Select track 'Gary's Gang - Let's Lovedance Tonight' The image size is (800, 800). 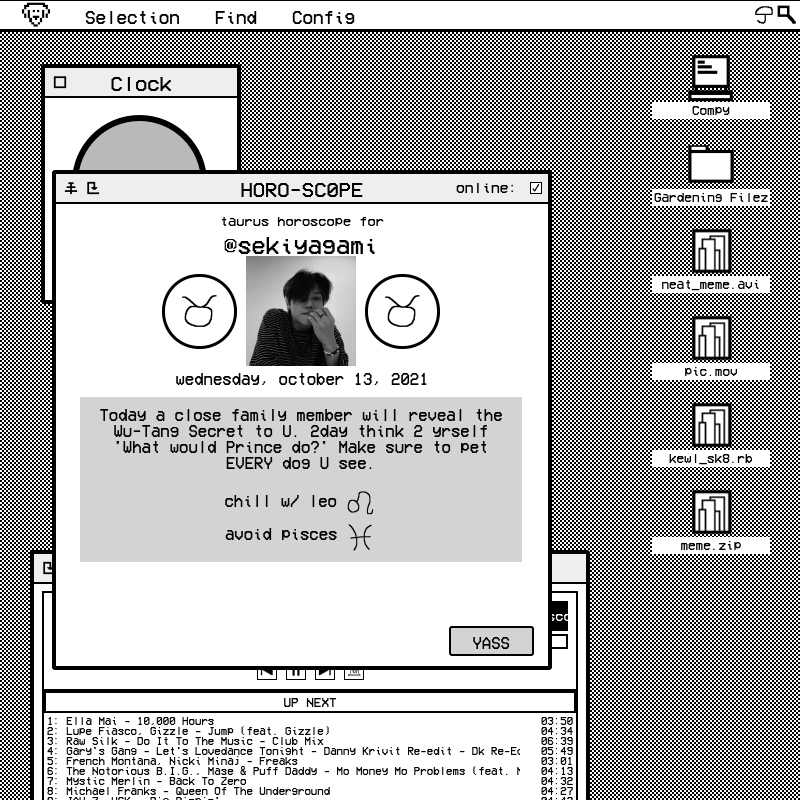310,752
